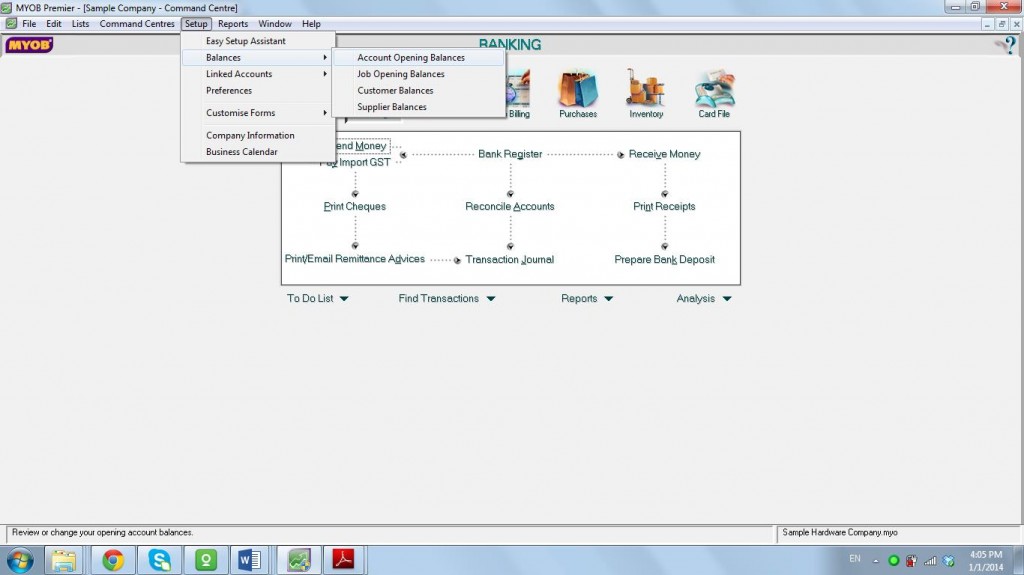The image size is (1024, 575).
Task: Open the Inventory command centre icon
Action: pyautogui.click(x=646, y=93)
